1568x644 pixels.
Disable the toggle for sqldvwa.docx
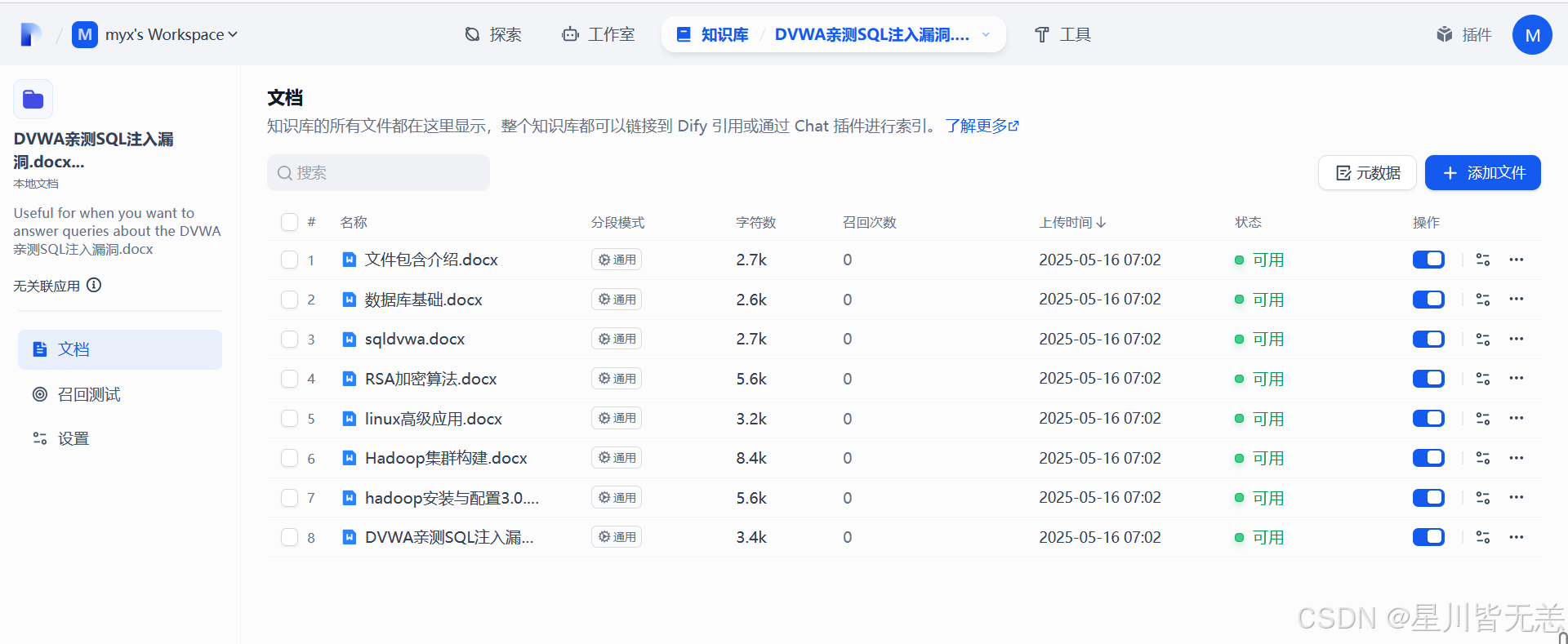click(1428, 339)
